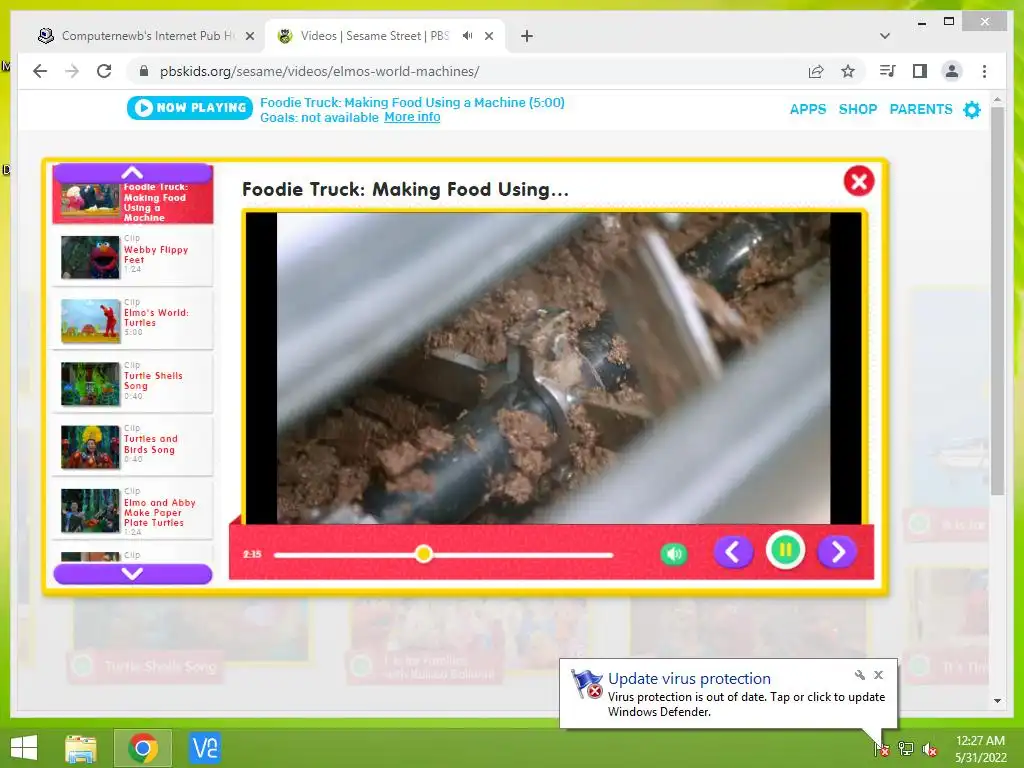Image resolution: width=1024 pixels, height=768 pixels.
Task: Click the page vertical scrollbar thumb
Action: pos(997,300)
